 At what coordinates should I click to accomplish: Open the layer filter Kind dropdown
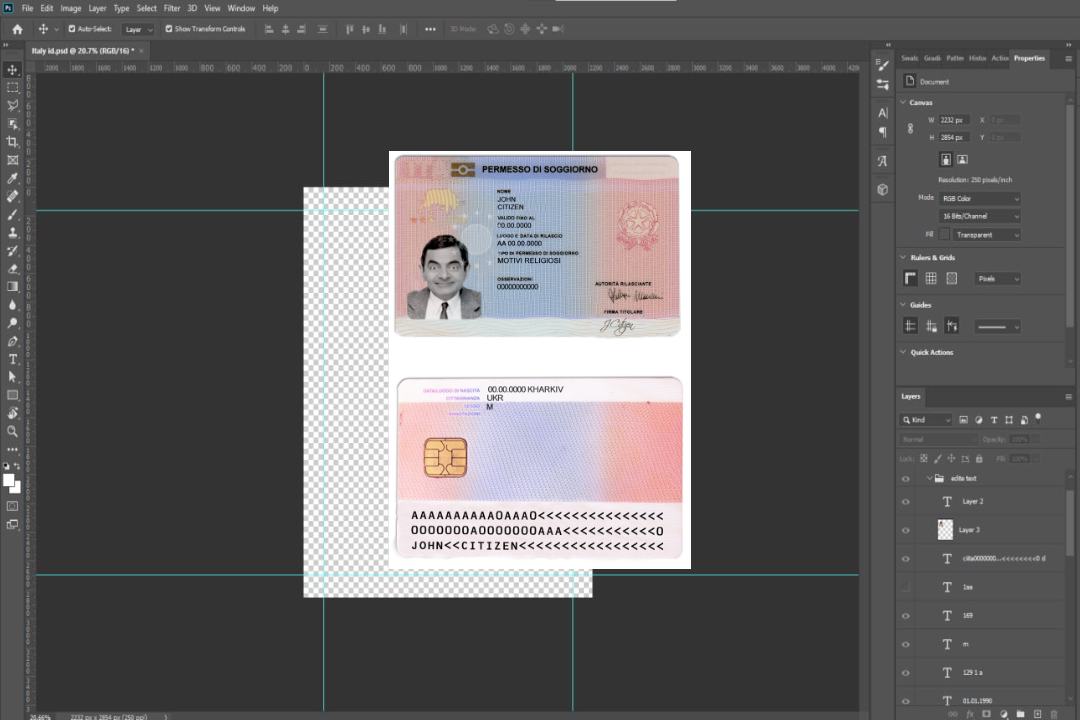tap(926, 420)
